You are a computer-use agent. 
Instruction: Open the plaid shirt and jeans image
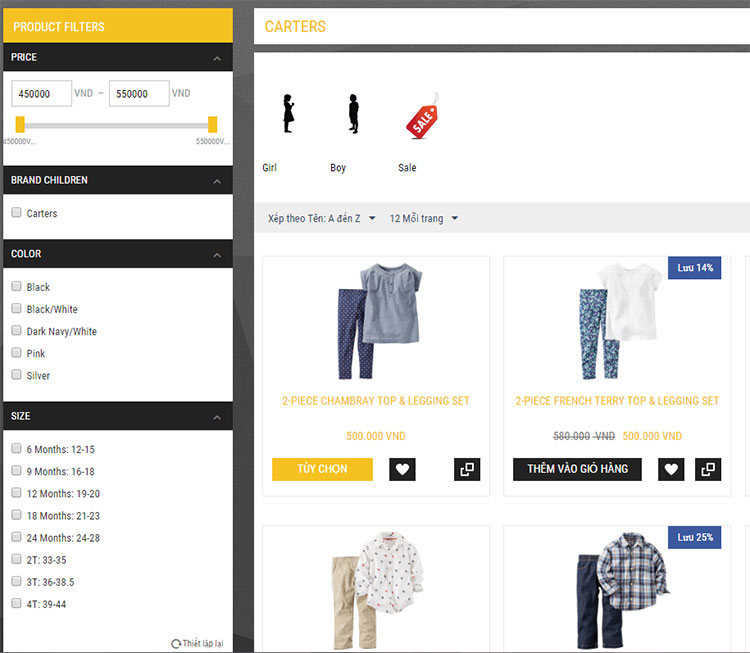click(x=623, y=590)
